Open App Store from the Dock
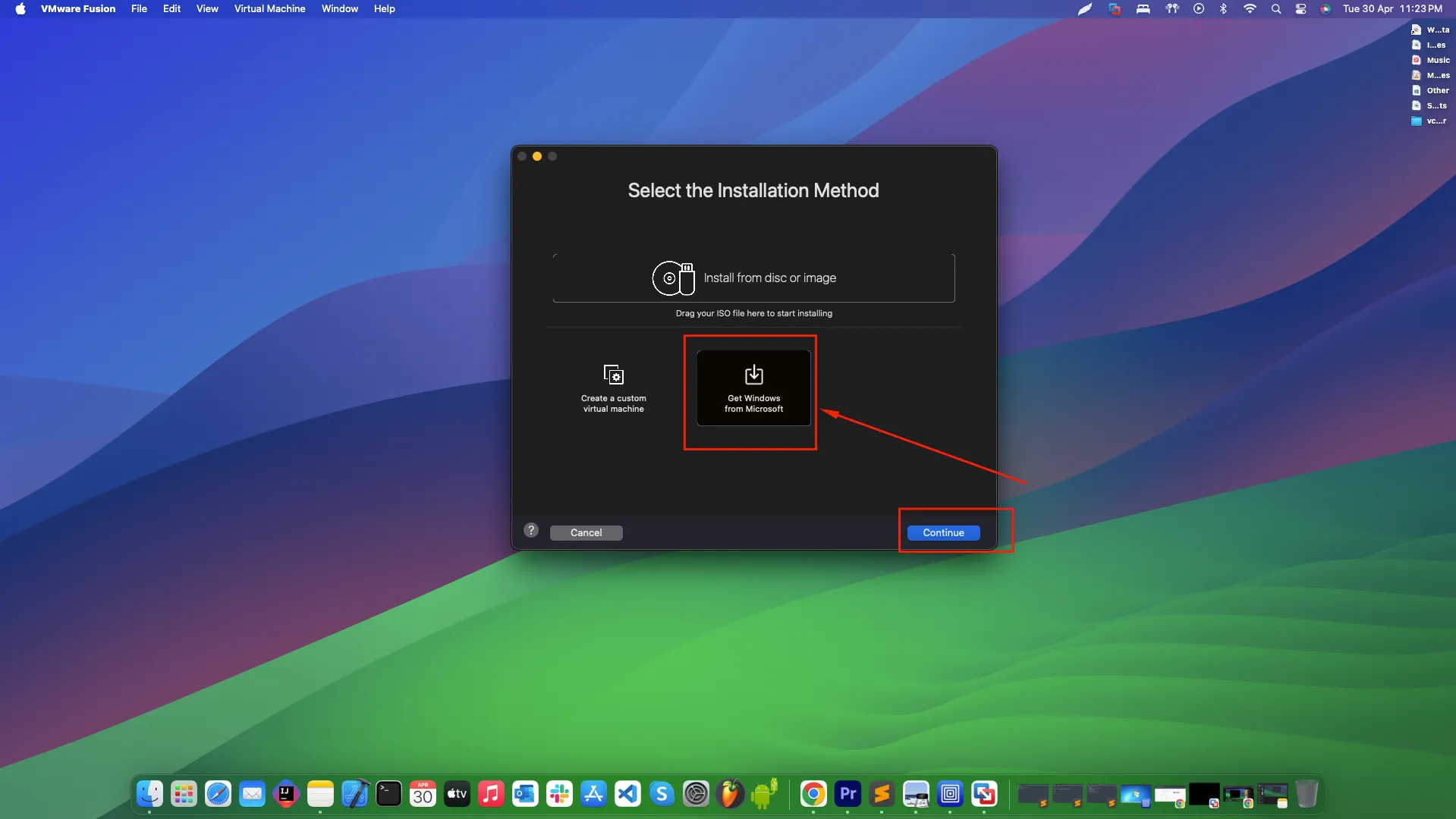 pyautogui.click(x=593, y=794)
